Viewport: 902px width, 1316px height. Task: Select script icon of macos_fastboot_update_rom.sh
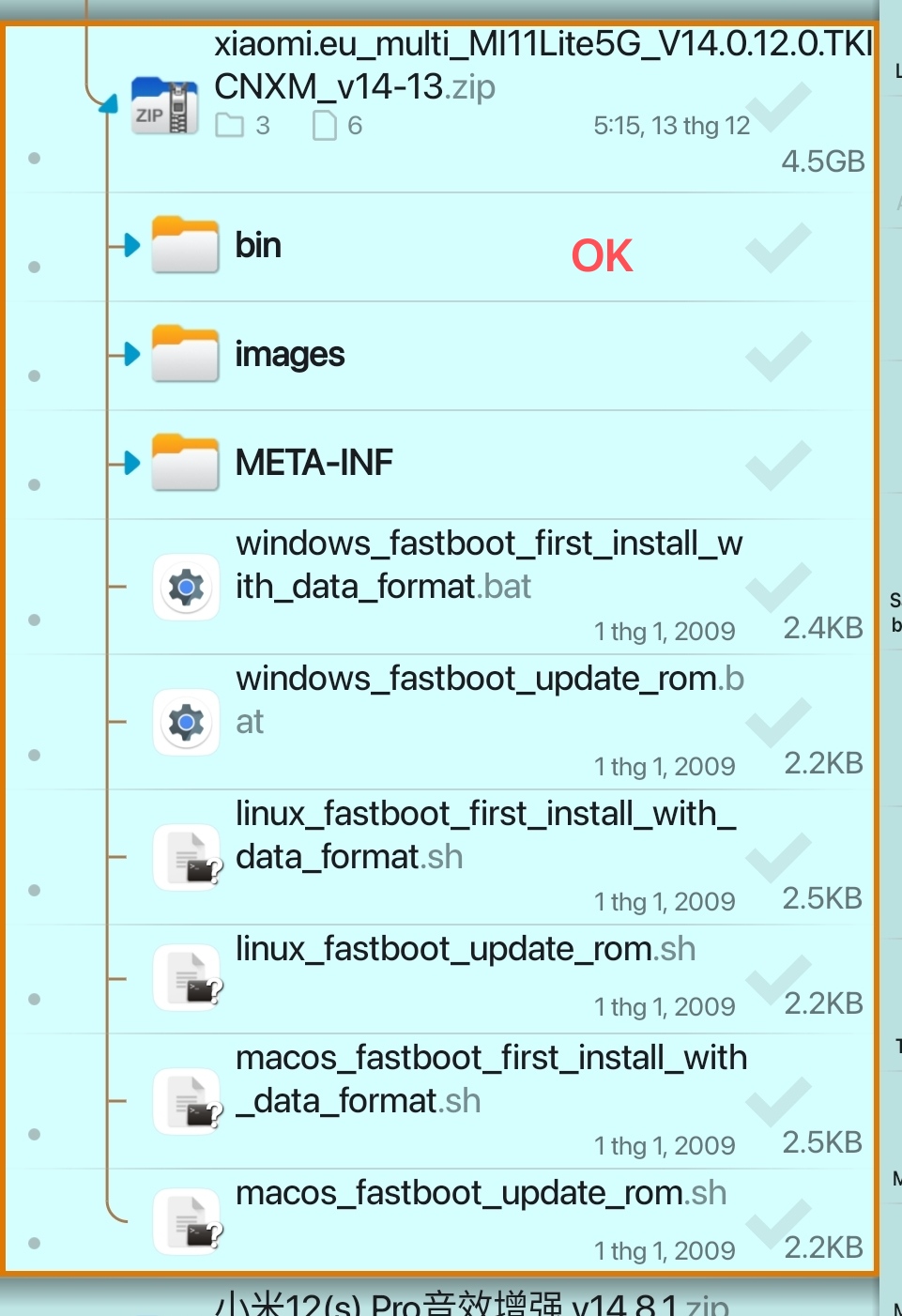tap(188, 1222)
